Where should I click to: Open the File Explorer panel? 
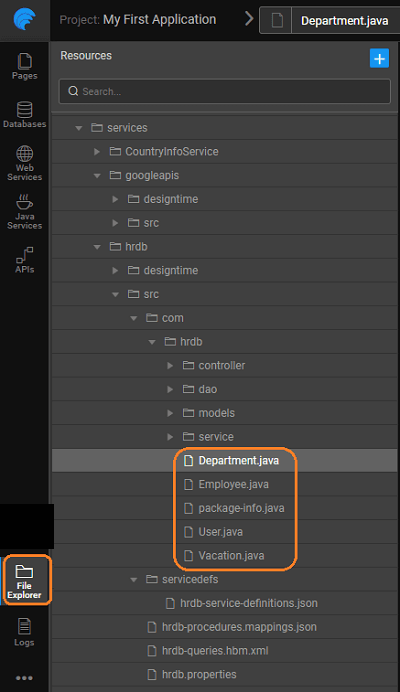[x=24, y=580]
